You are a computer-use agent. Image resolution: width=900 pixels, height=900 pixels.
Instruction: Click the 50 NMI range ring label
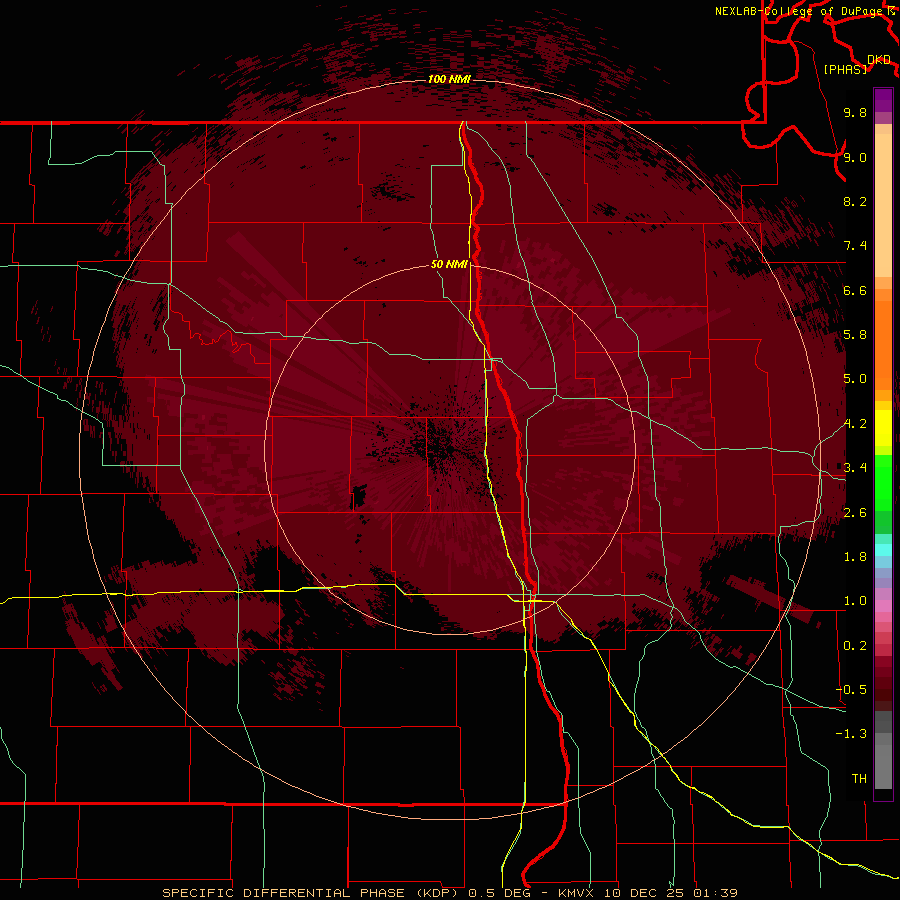(449, 264)
